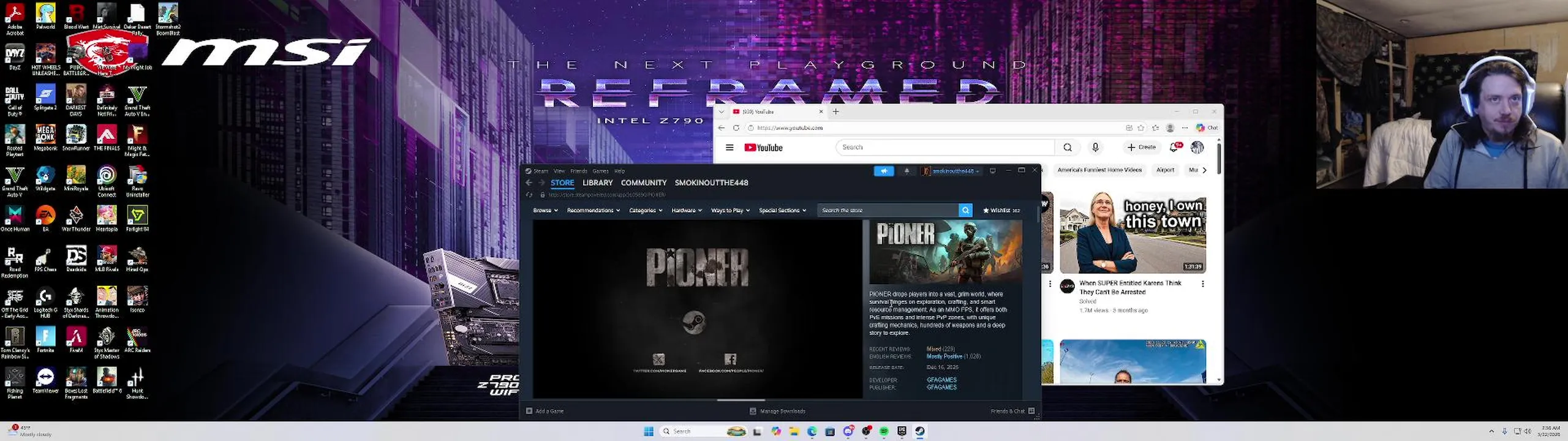
Task: Expand the Steam Browse dropdown
Action: (x=545, y=210)
